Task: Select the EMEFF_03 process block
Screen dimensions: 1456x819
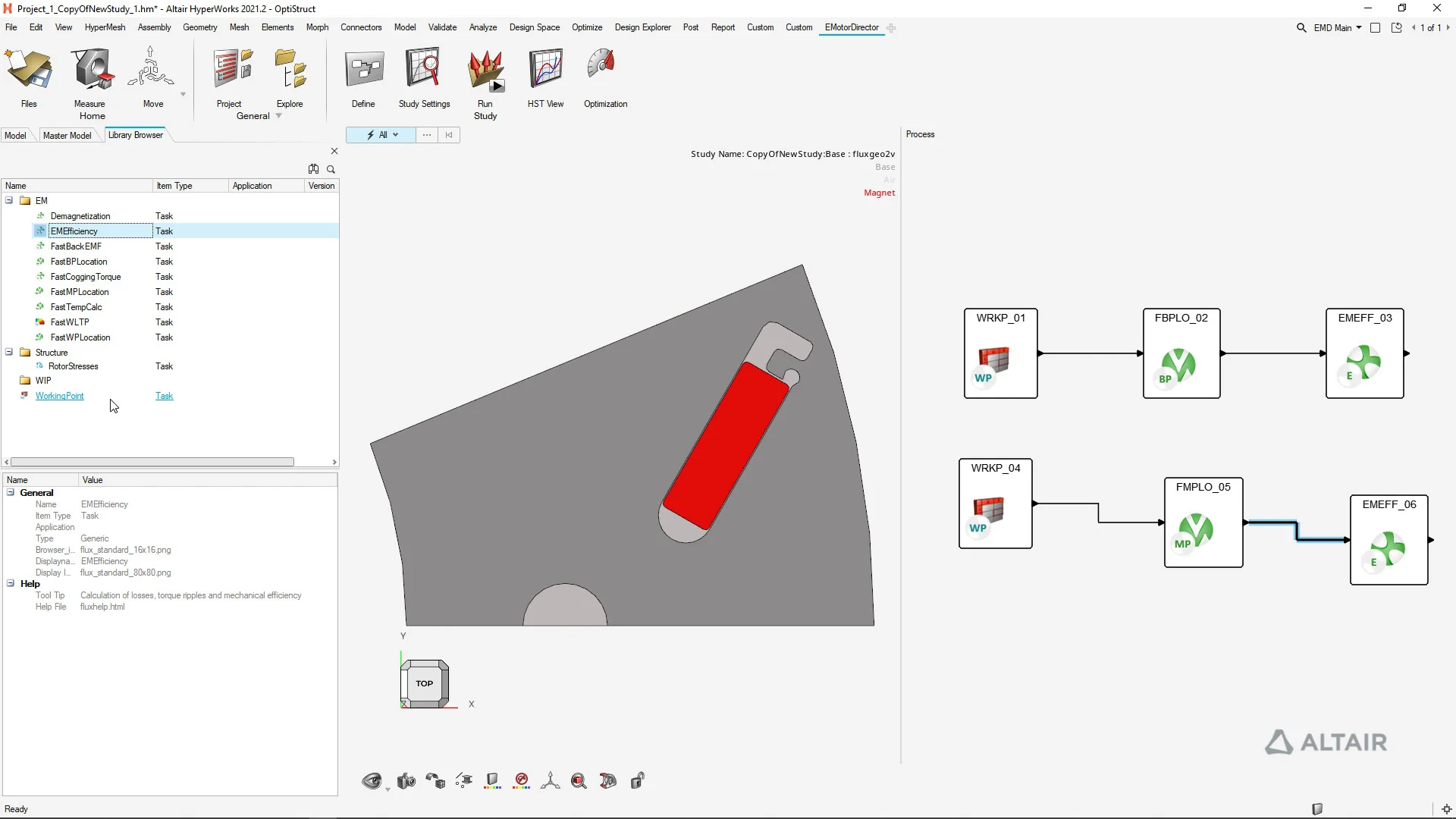Action: [1365, 353]
